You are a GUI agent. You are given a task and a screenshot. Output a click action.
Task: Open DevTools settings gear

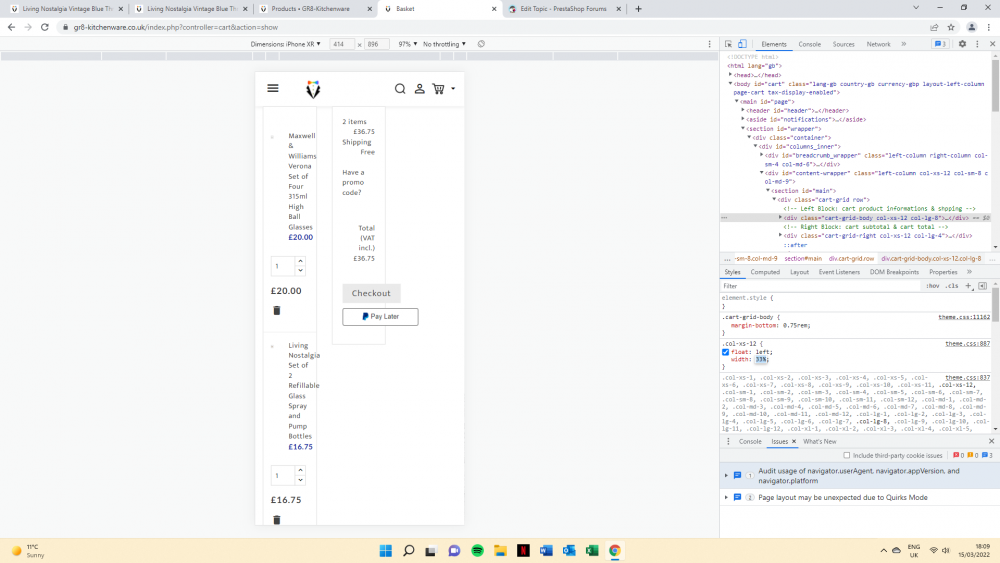pyautogui.click(x=962, y=44)
